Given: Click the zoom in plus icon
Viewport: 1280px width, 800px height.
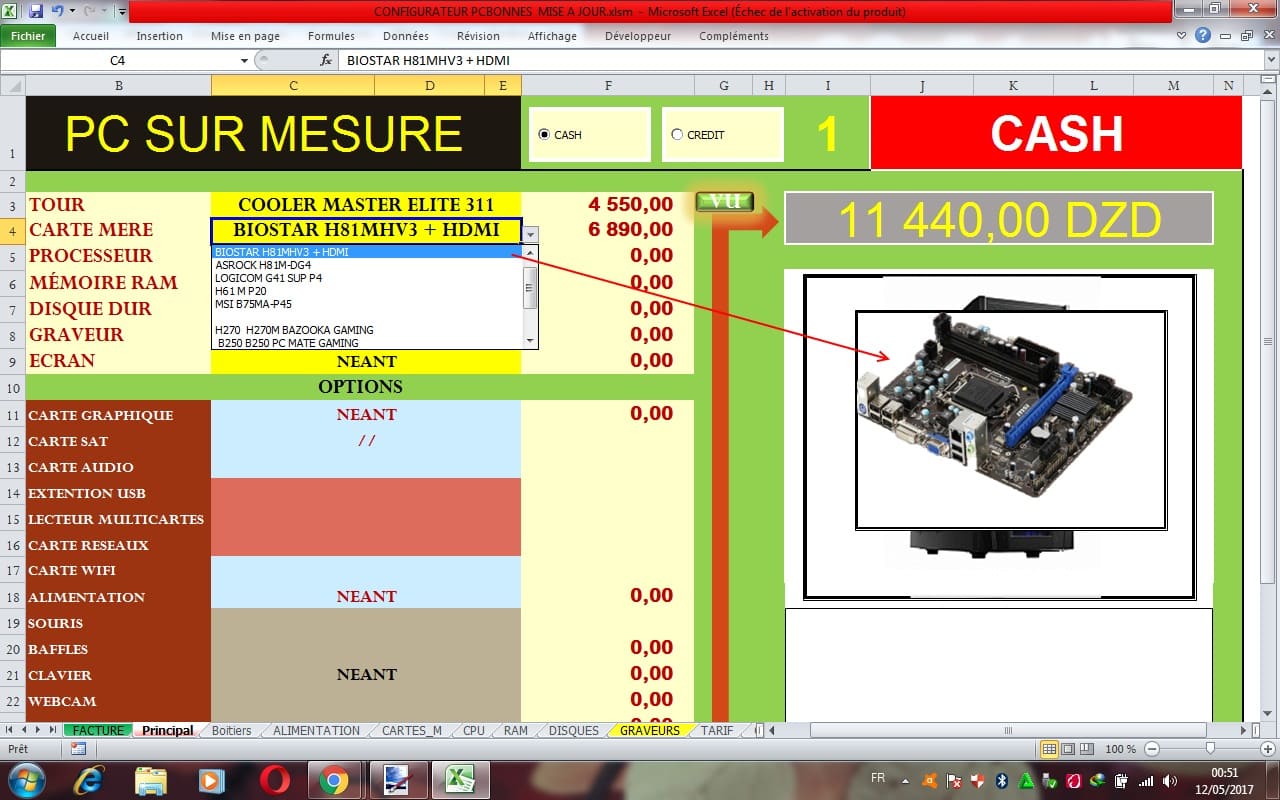Looking at the screenshot, I should pyautogui.click(x=1267, y=749).
